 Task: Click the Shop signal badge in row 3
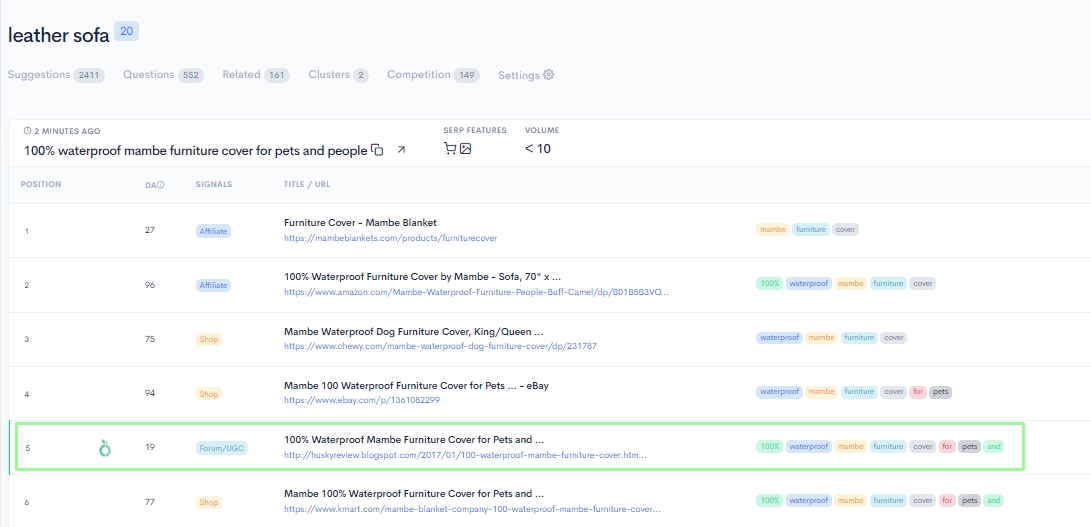click(209, 340)
